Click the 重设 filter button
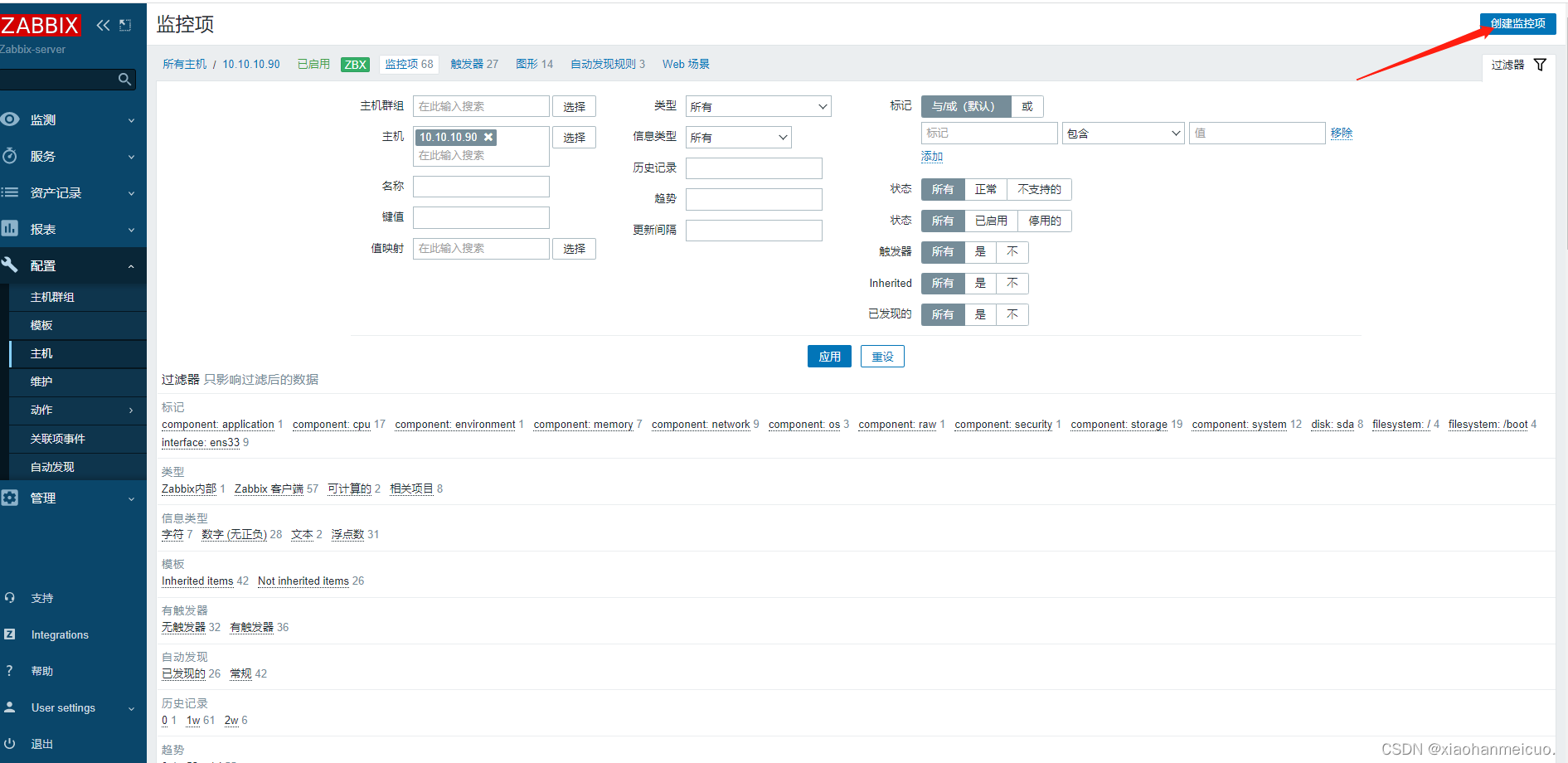This screenshot has width=1568, height=763. click(882, 357)
